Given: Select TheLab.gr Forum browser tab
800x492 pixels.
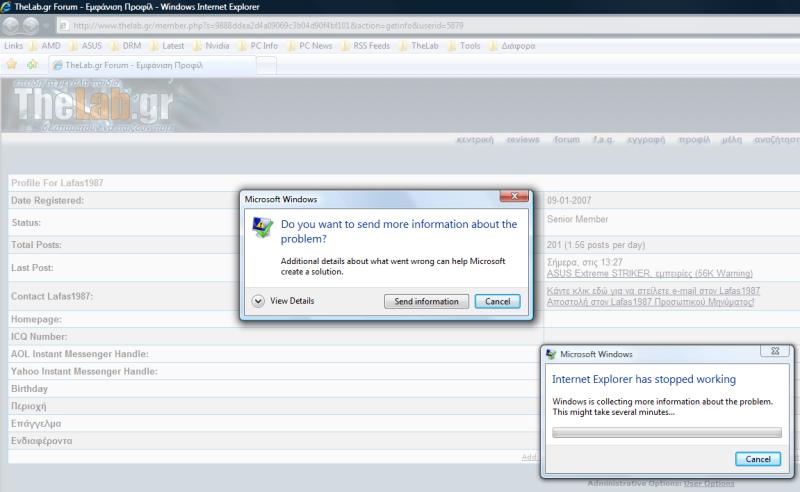Looking at the screenshot, I should (152, 65).
